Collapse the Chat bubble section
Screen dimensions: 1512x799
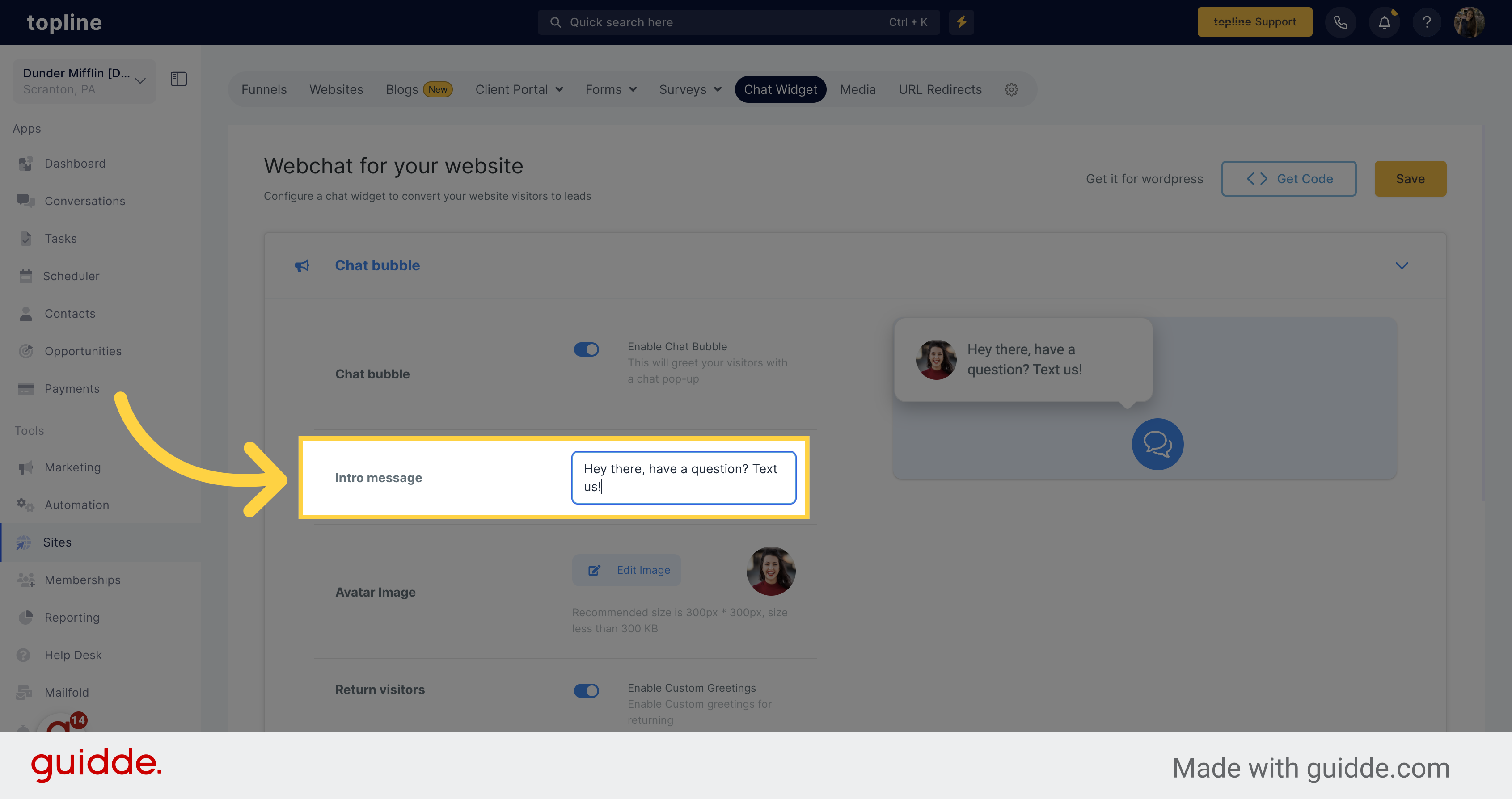tap(1402, 266)
